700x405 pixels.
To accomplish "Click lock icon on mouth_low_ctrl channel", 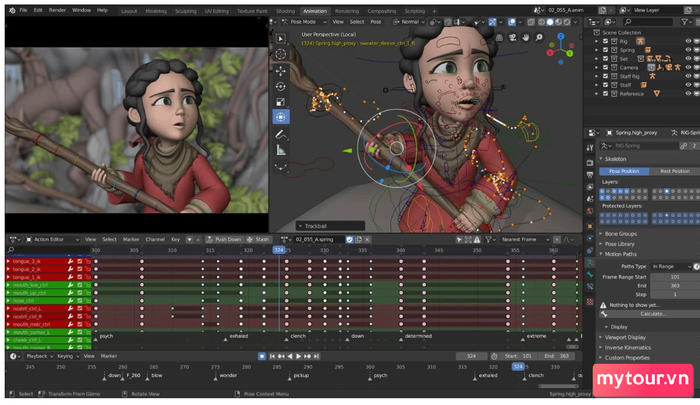I will point(88,285).
